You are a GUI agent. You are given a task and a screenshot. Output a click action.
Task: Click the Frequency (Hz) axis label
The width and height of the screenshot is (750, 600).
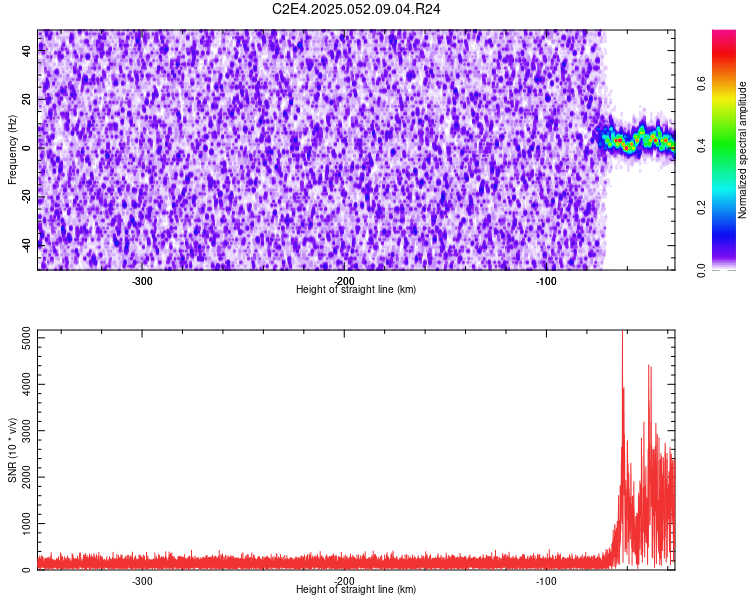[12, 150]
